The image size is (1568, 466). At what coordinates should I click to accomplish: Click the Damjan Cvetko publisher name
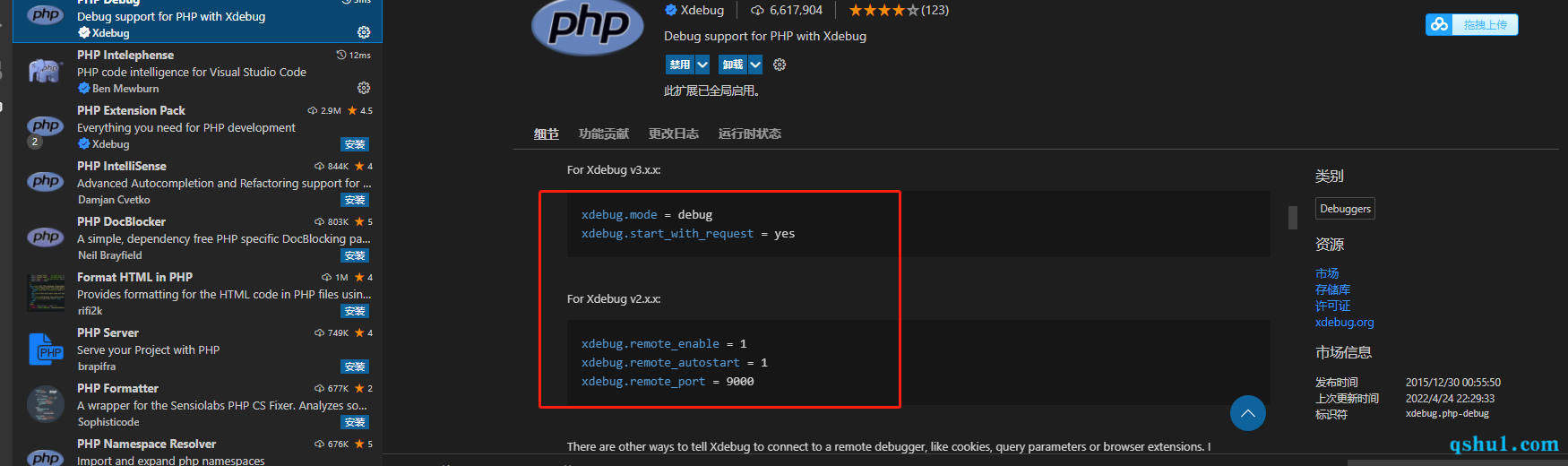[114, 200]
